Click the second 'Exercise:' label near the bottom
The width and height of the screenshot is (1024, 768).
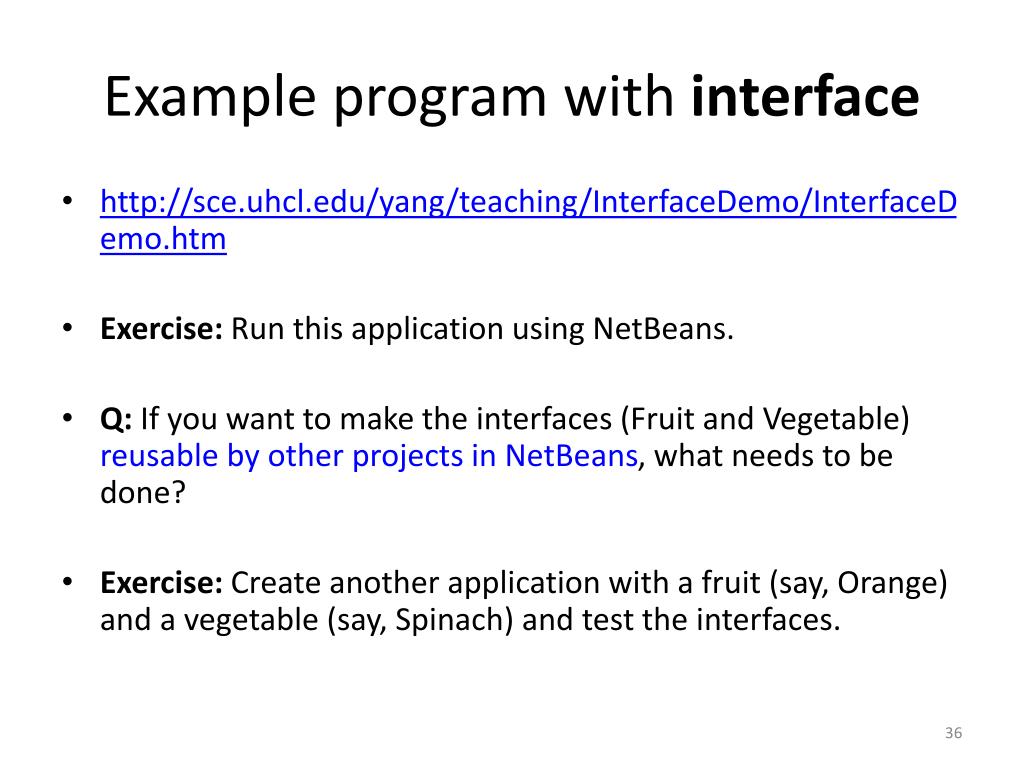pyautogui.click(x=161, y=582)
